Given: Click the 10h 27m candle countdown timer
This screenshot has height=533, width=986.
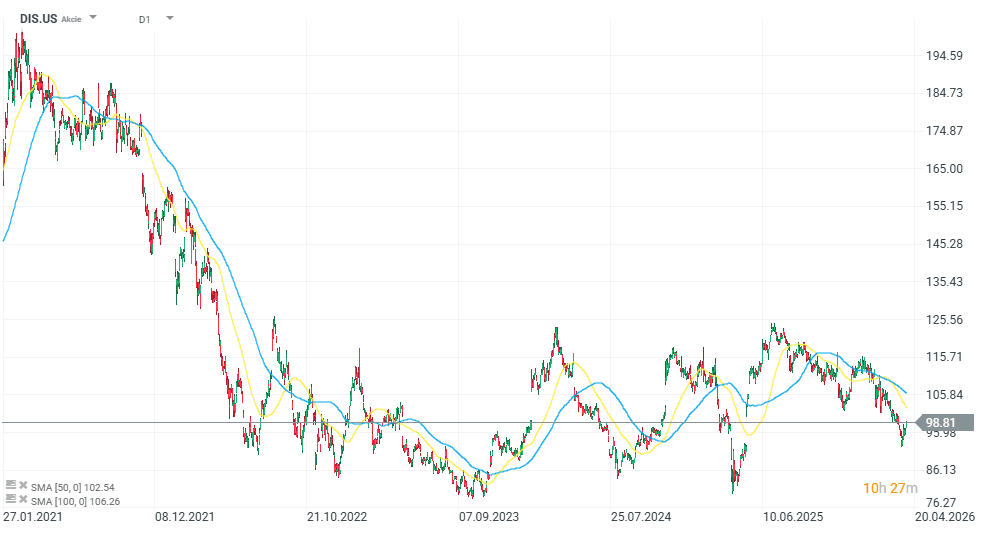Looking at the screenshot, I should (x=890, y=488).
